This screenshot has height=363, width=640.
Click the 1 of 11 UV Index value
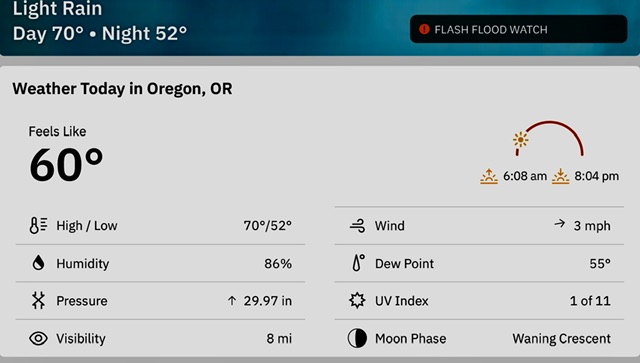pos(590,301)
